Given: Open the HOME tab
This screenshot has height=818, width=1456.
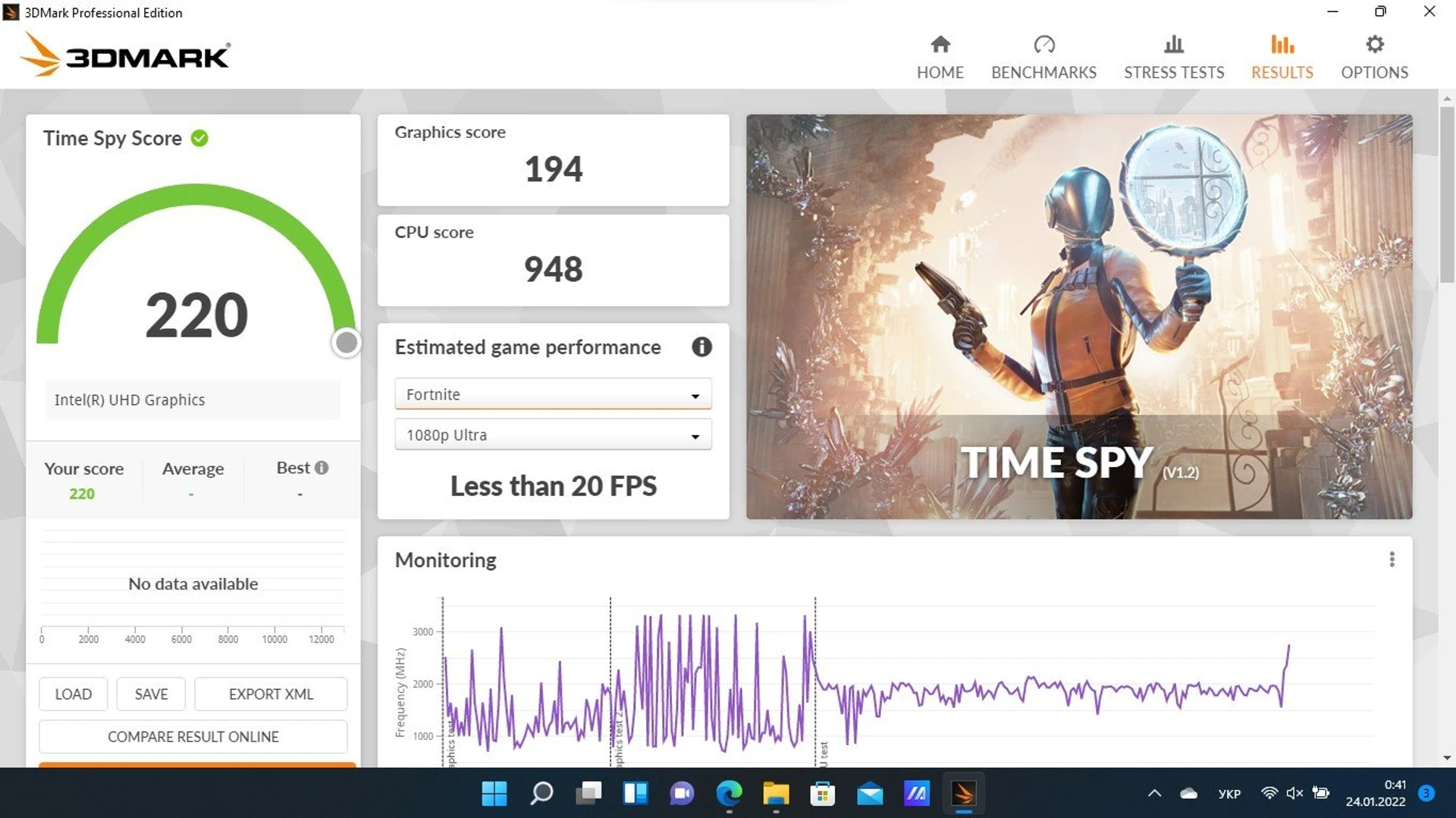Looking at the screenshot, I should tap(940, 58).
